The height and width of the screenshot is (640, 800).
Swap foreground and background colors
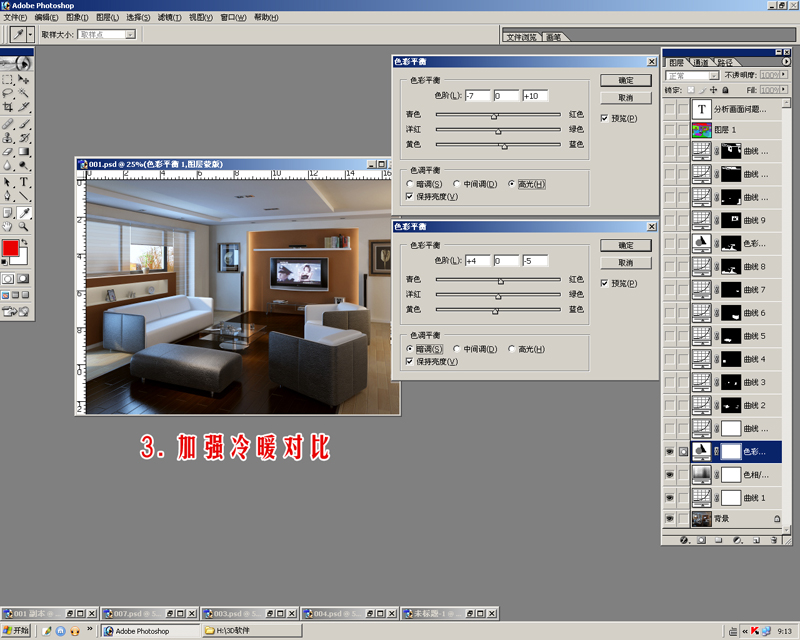click(24, 242)
